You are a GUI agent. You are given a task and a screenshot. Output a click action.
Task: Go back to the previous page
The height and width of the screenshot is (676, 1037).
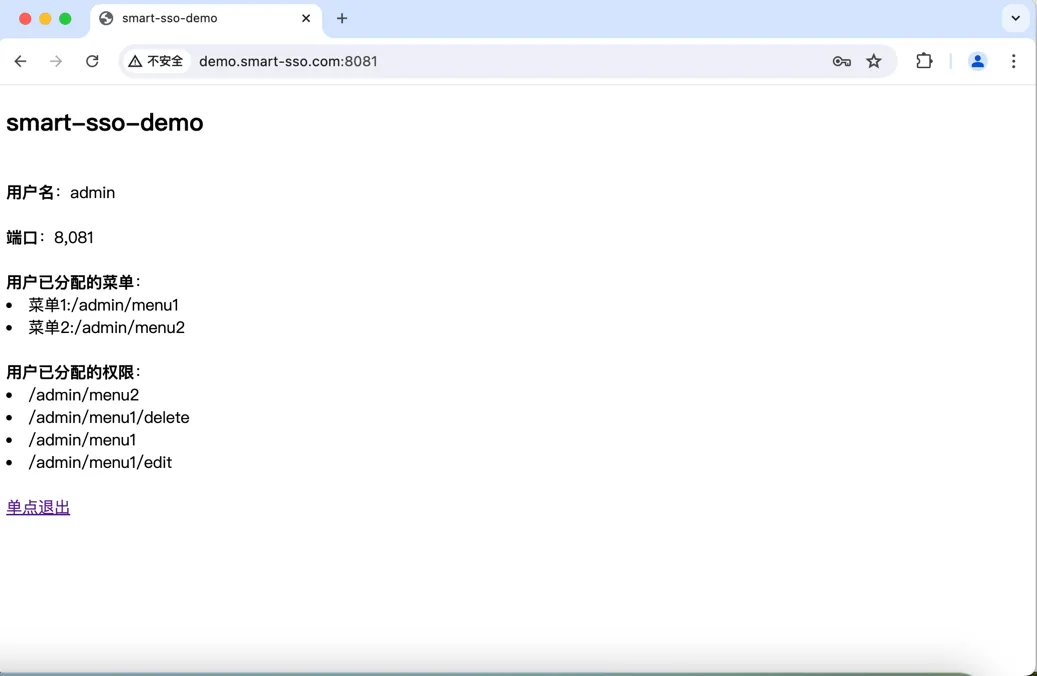21,62
